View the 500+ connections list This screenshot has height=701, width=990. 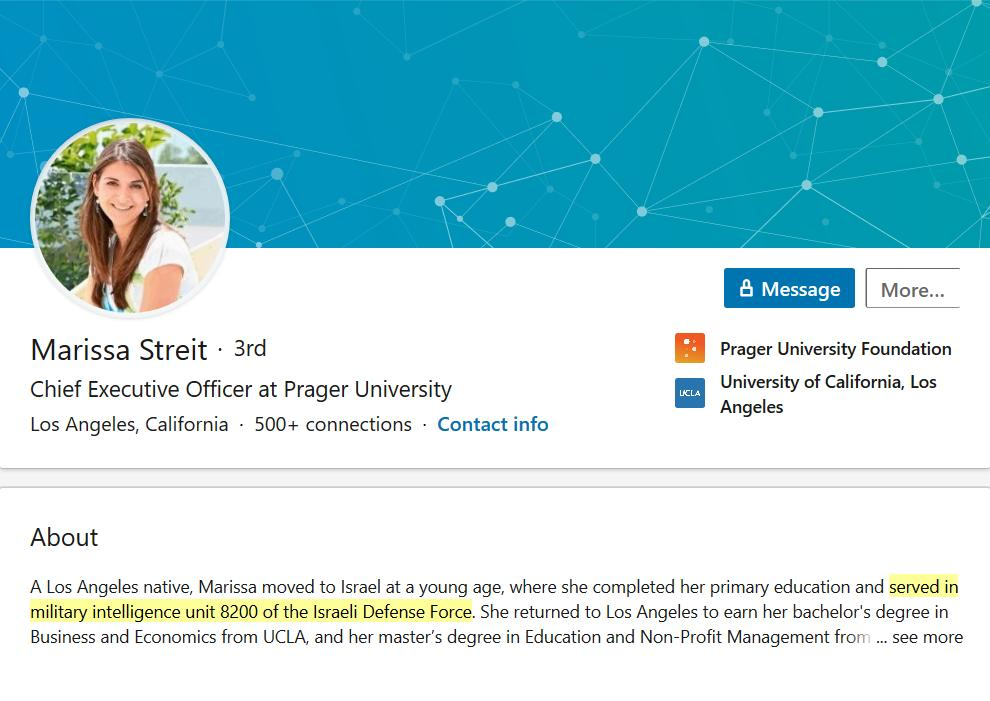[333, 424]
